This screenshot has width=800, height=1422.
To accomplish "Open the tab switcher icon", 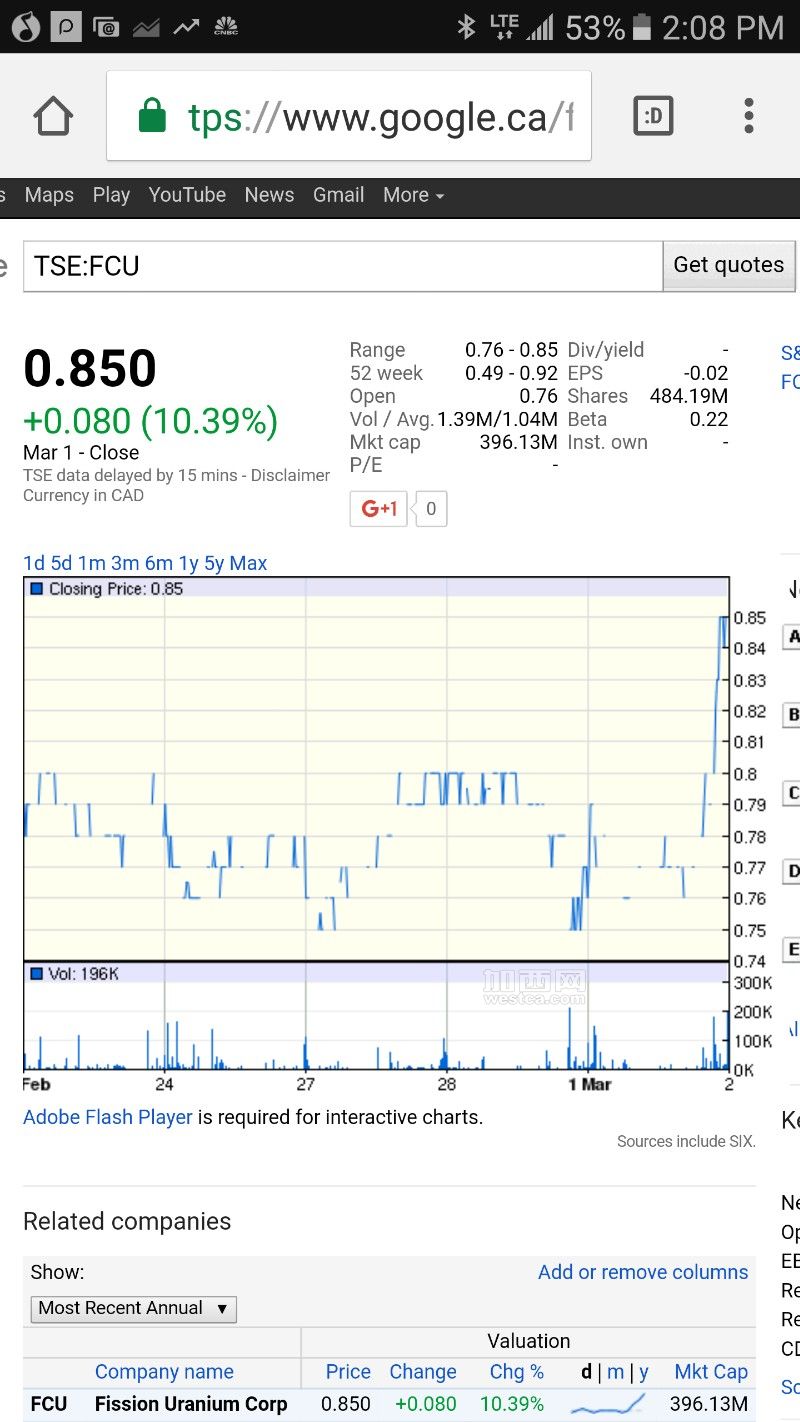I will (x=654, y=117).
